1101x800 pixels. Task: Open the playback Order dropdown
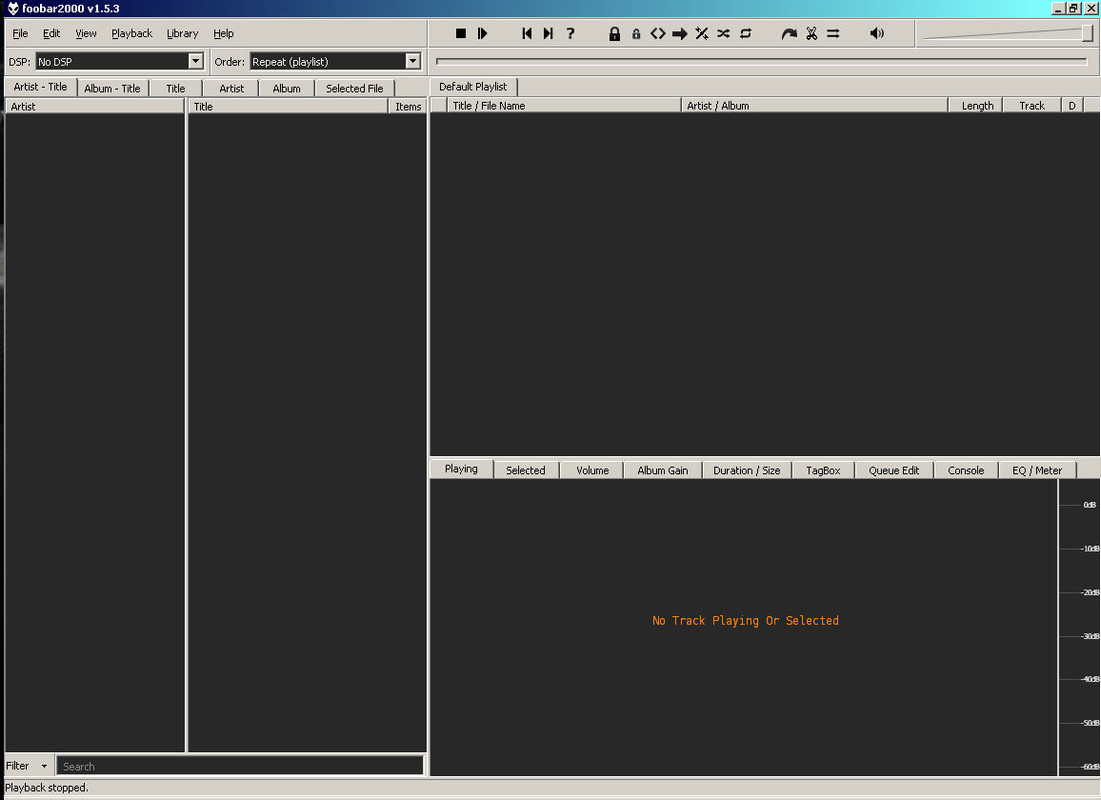coord(413,61)
